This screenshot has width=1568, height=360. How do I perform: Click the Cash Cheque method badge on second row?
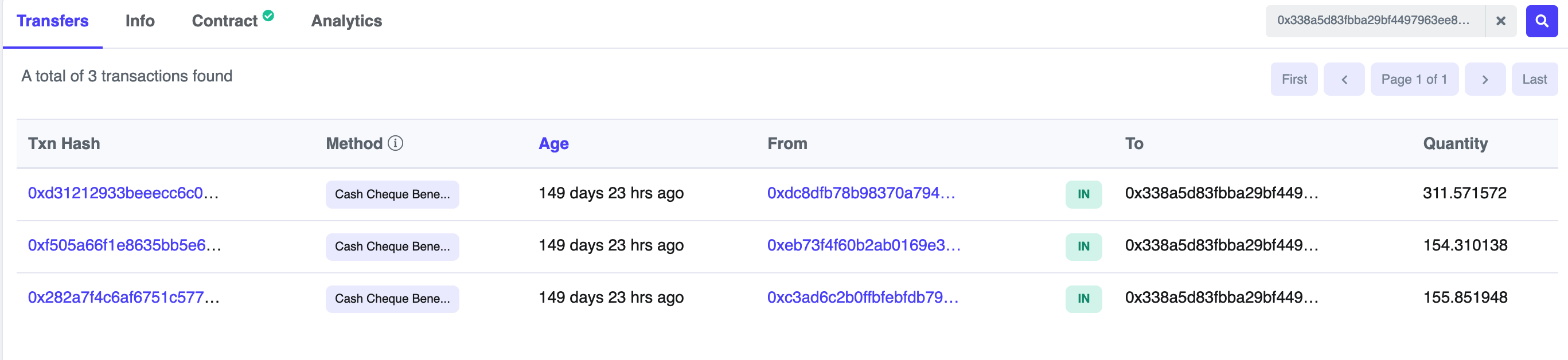pos(392,246)
